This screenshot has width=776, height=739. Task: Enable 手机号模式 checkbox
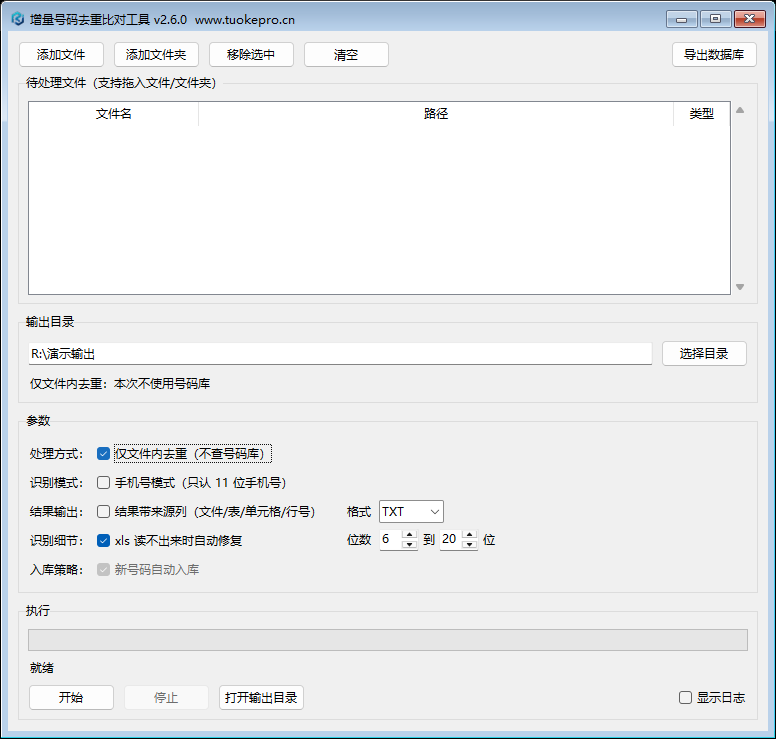[103, 483]
